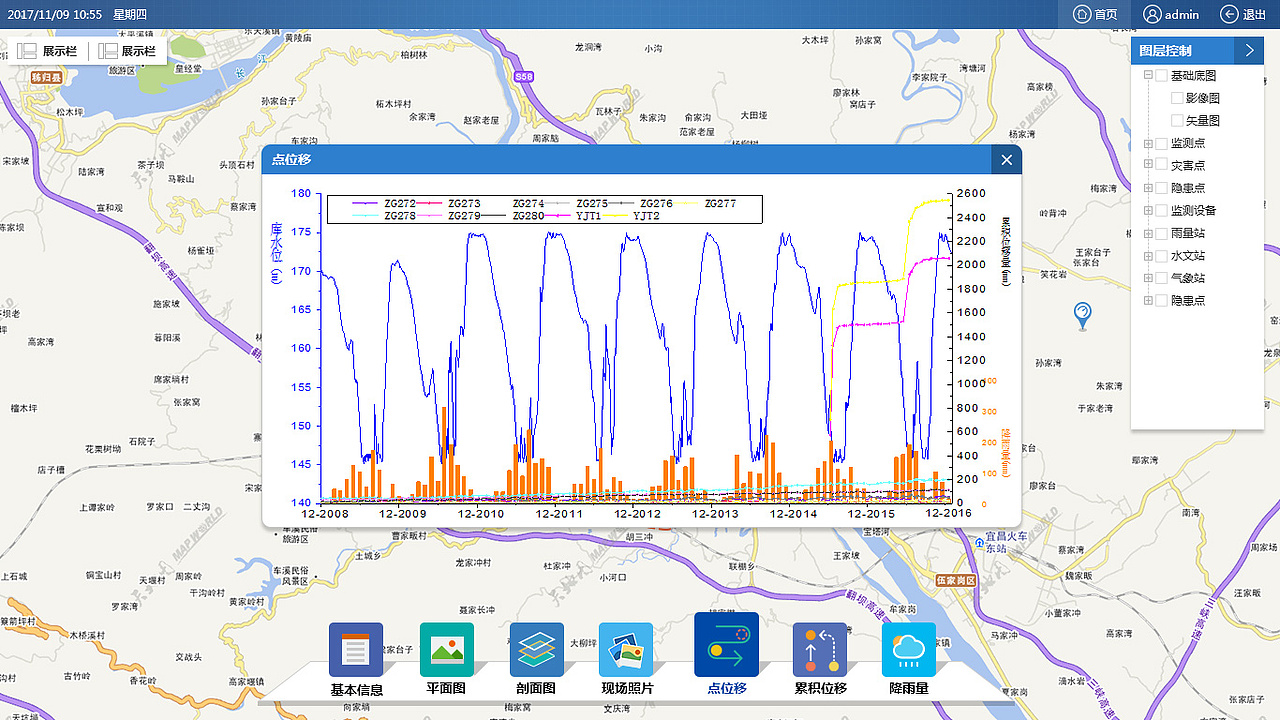Image resolution: width=1280 pixels, height=720 pixels.
Task: Select the 矢量图 layer label
Action: coord(1203,121)
